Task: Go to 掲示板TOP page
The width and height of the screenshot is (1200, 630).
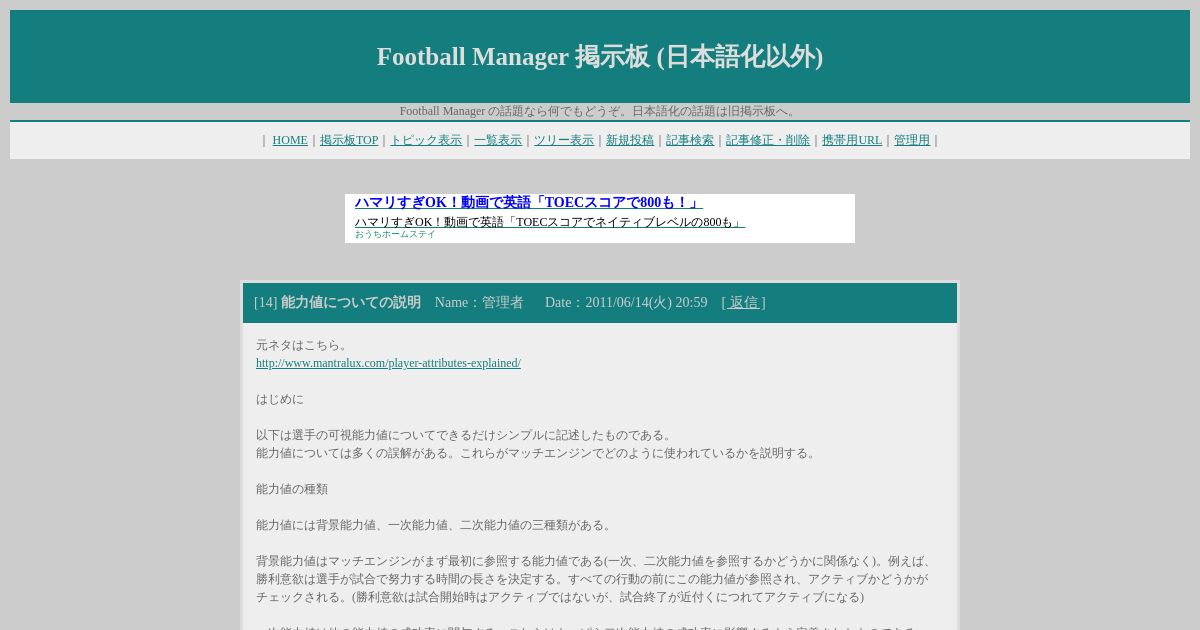Action: pos(349,141)
